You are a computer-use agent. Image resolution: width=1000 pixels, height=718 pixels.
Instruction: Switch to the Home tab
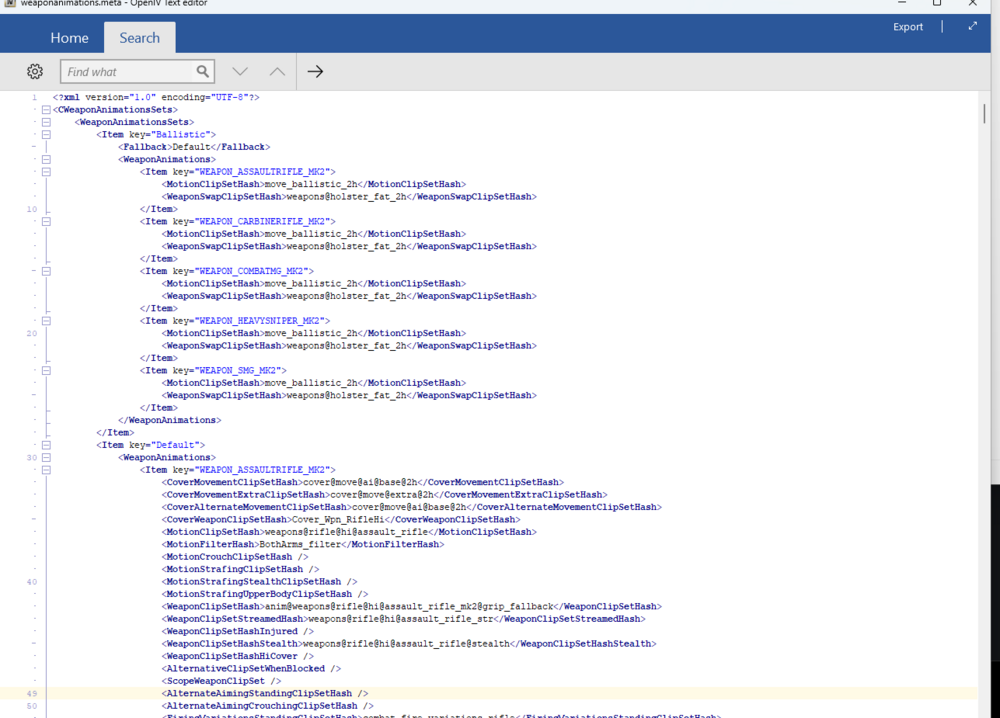point(70,38)
